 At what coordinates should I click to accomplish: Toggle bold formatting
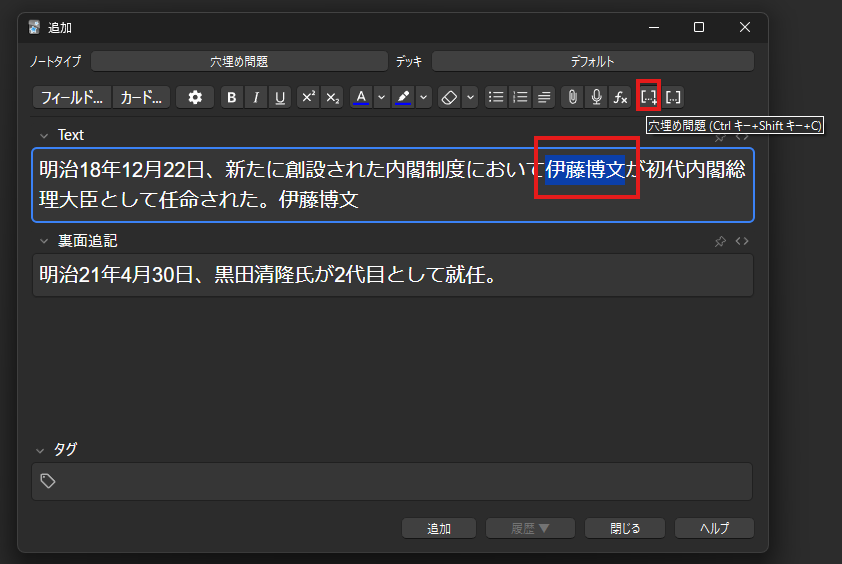pyautogui.click(x=231, y=97)
